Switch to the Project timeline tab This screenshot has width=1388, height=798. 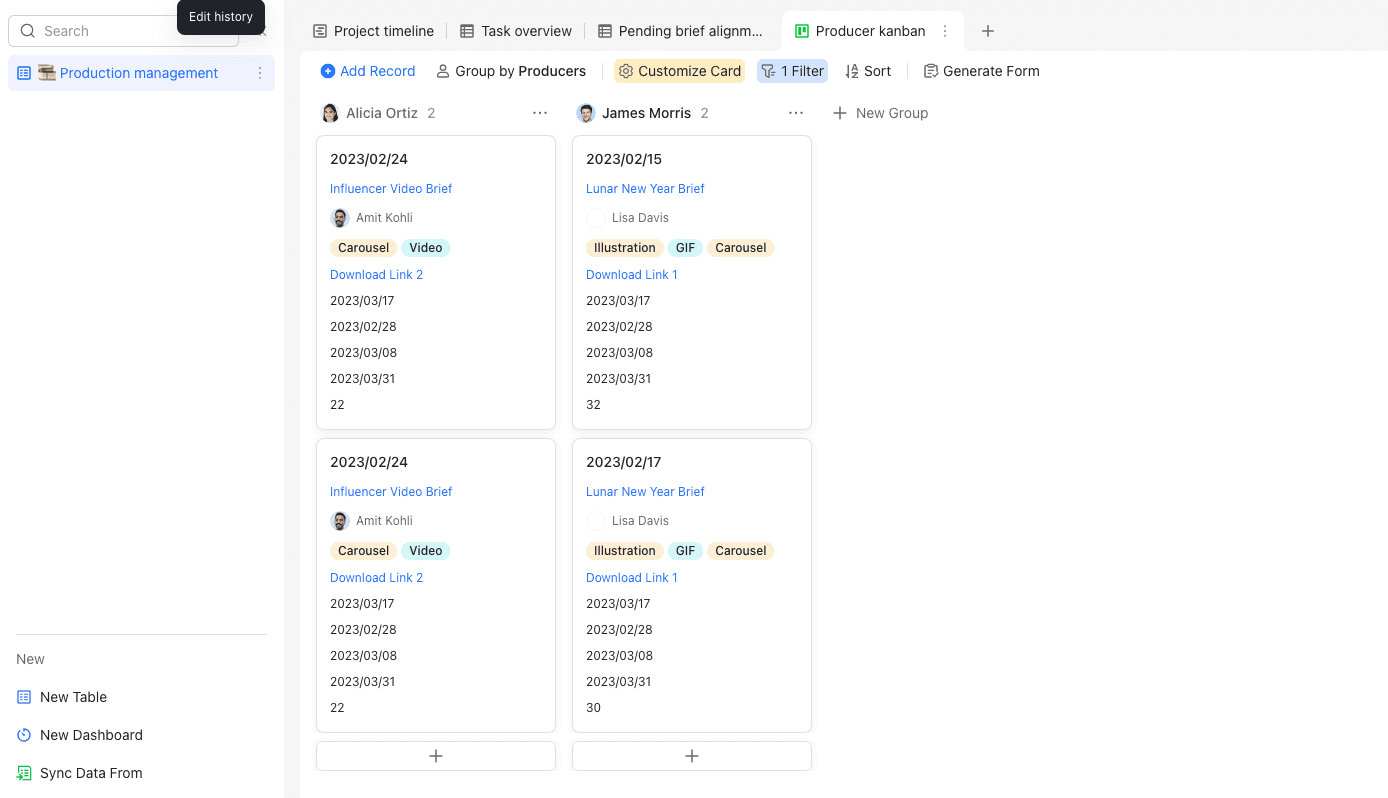pos(373,31)
